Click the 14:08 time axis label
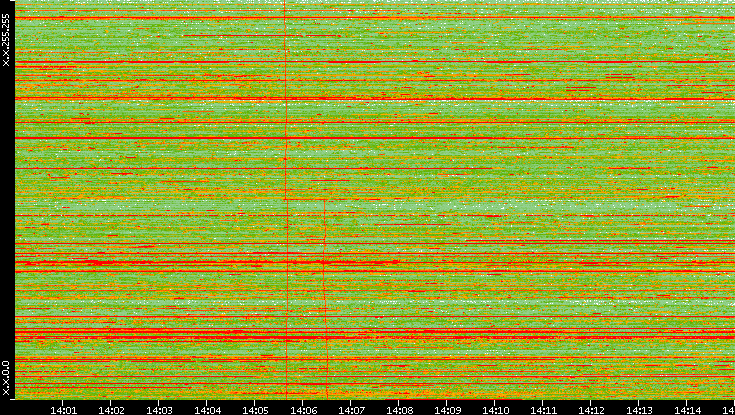Viewport: 735px width, 415px height. 398,410
